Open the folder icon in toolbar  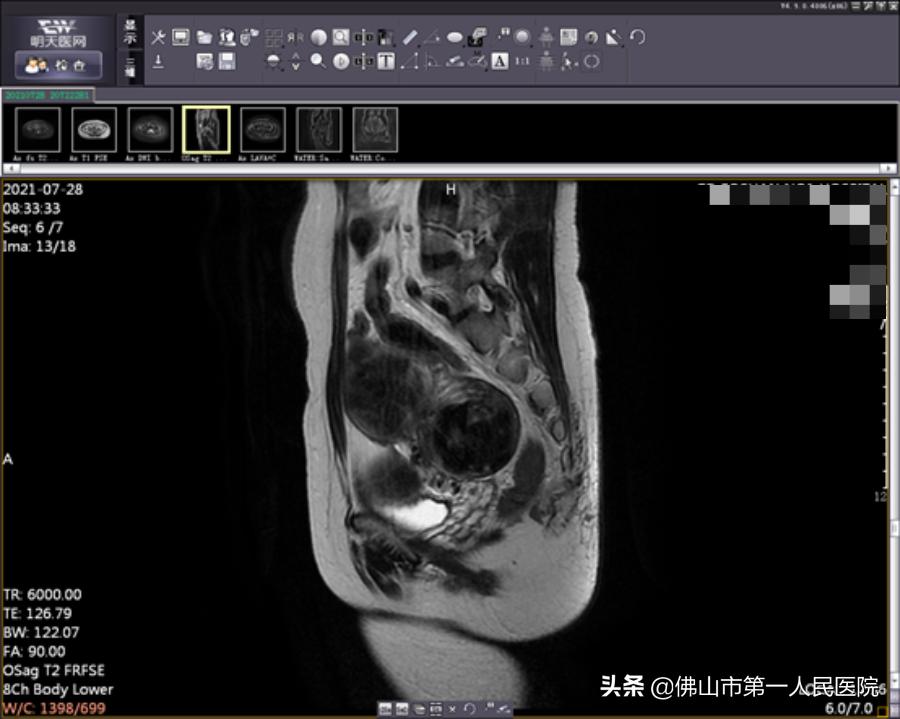204,37
